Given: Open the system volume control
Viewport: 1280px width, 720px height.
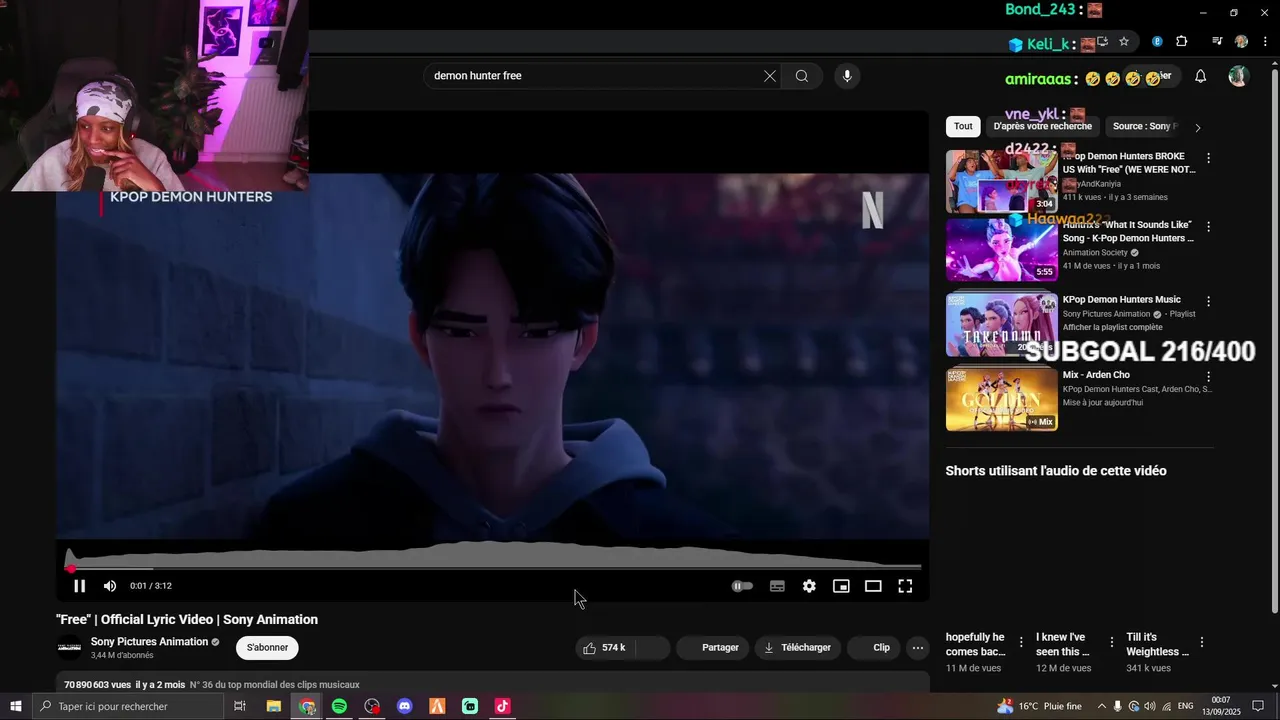Looking at the screenshot, I should point(1149,706).
